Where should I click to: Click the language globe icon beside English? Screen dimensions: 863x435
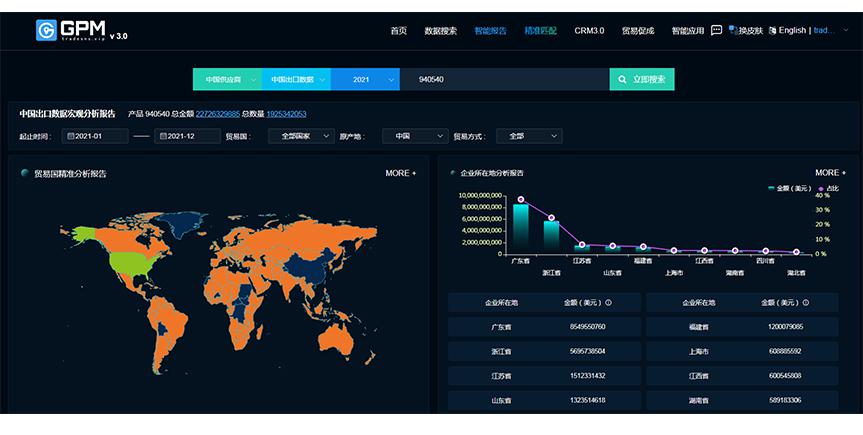(x=772, y=30)
